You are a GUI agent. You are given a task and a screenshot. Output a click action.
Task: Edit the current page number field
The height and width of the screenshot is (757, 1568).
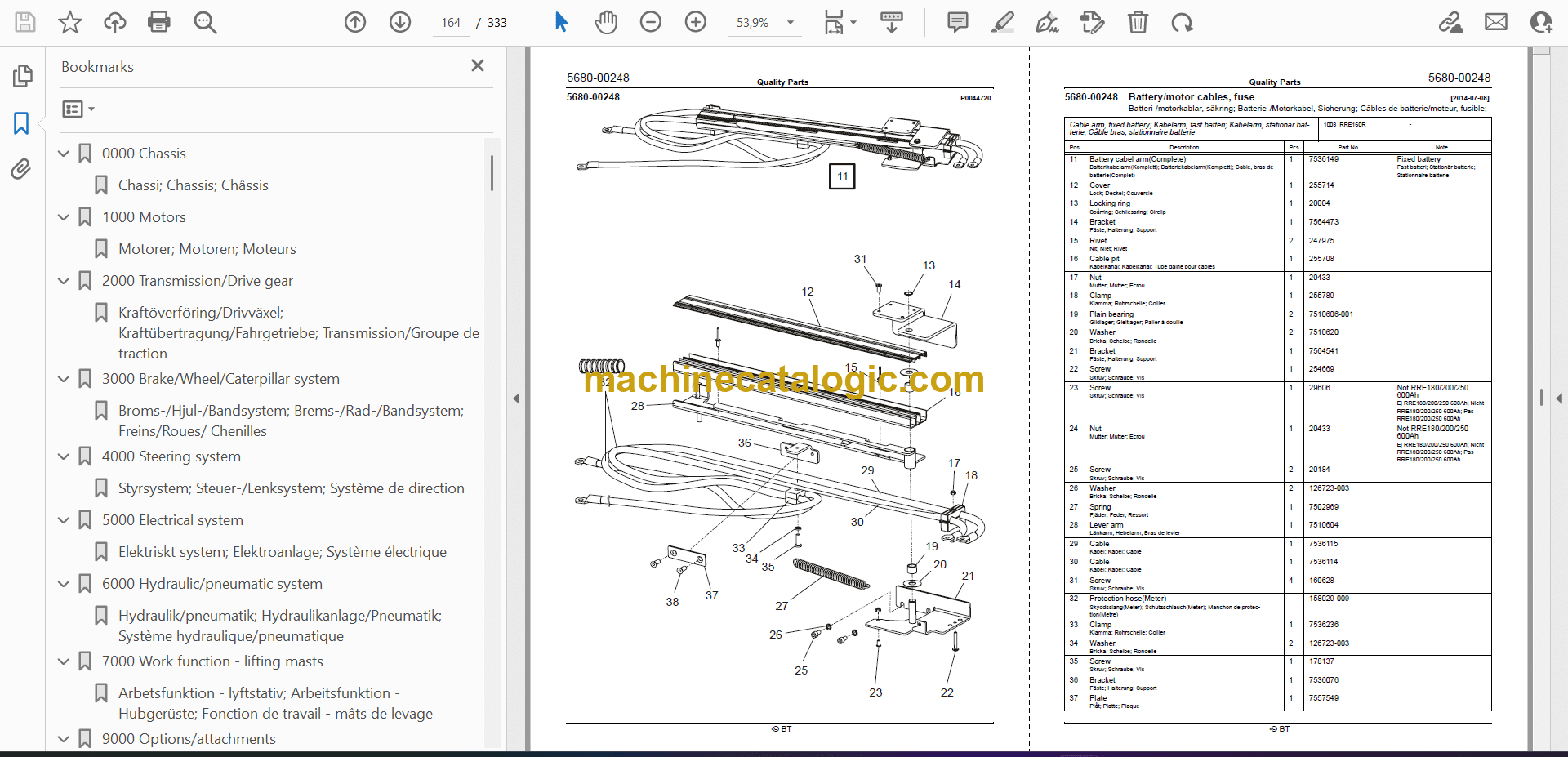451,23
